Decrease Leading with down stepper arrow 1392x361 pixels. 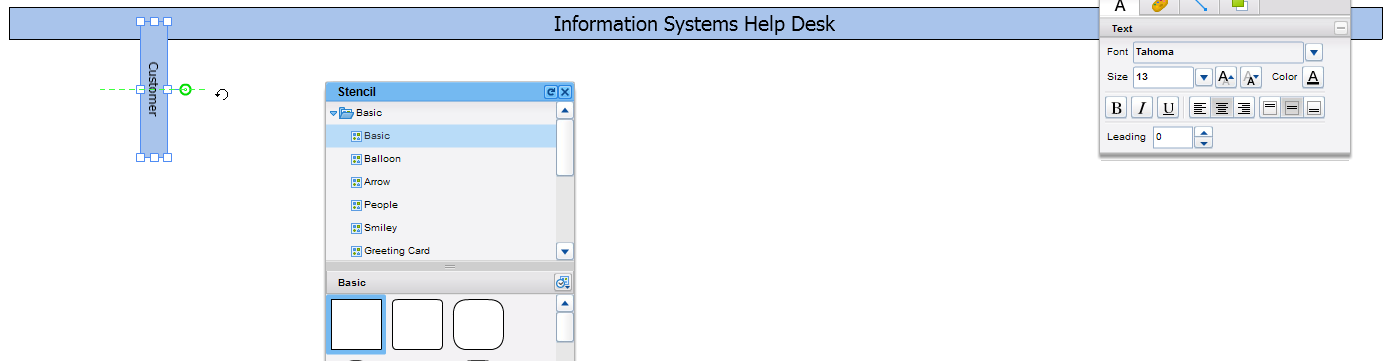[1204, 143]
